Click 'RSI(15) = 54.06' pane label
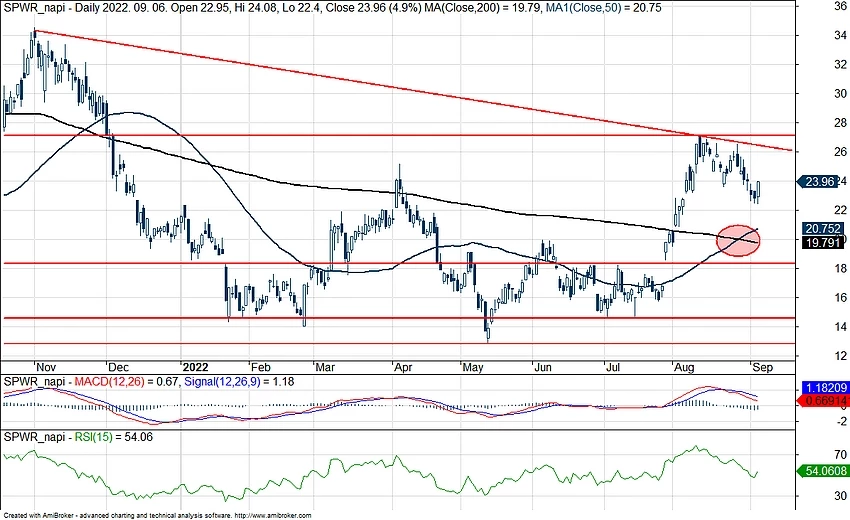Image resolution: width=850 pixels, height=520 pixels. pos(114,437)
